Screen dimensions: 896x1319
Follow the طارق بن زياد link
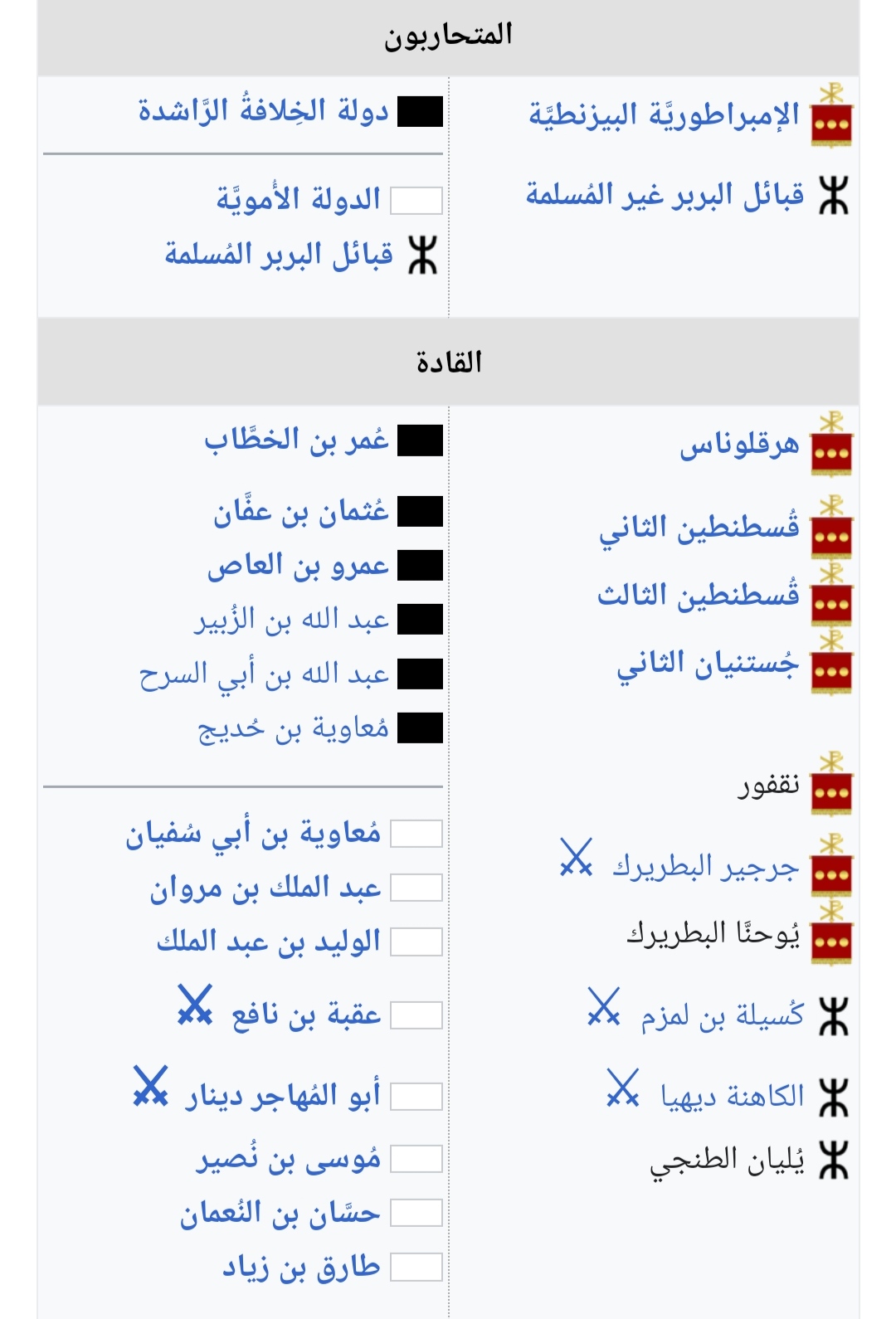point(301,1267)
